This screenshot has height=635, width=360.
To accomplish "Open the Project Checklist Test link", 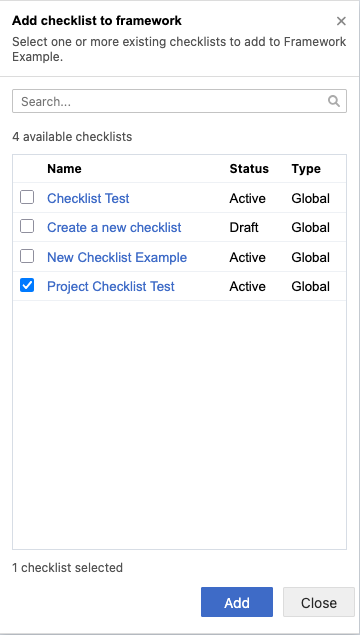I will click(111, 286).
